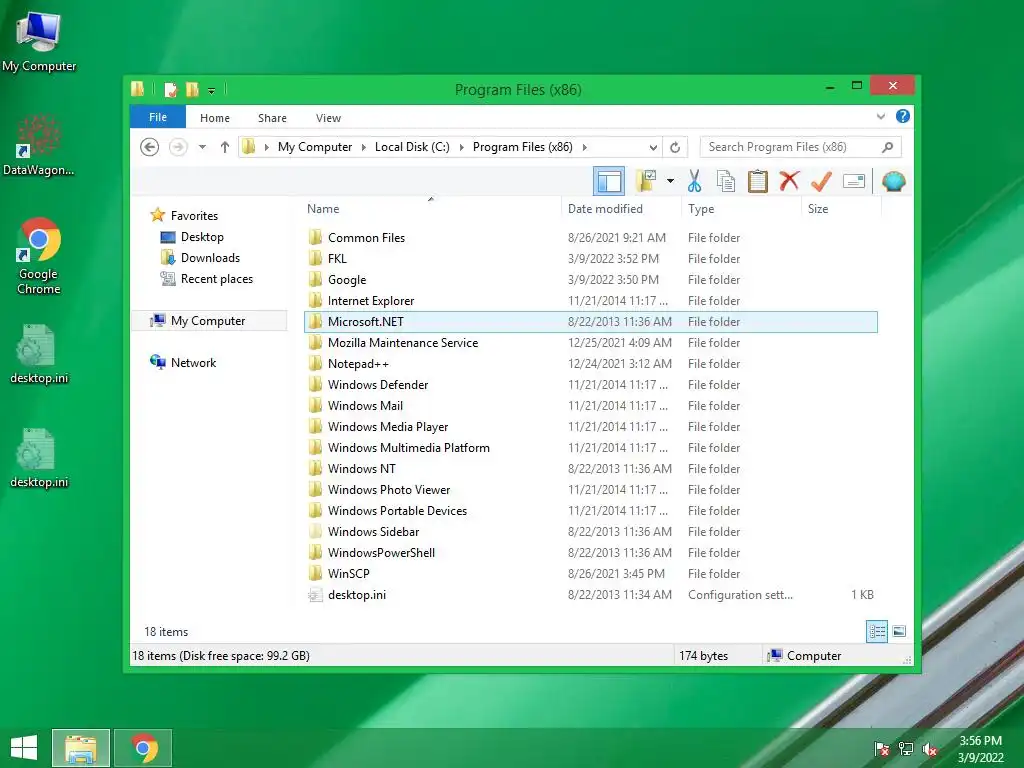Click the muted volume tray icon

[x=929, y=749]
